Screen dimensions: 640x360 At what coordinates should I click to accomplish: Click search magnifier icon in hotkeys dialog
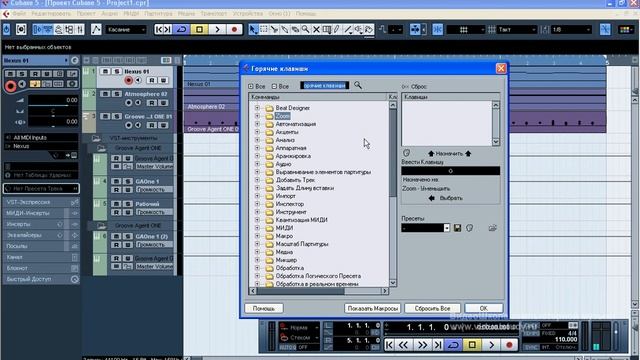pyautogui.click(x=358, y=85)
